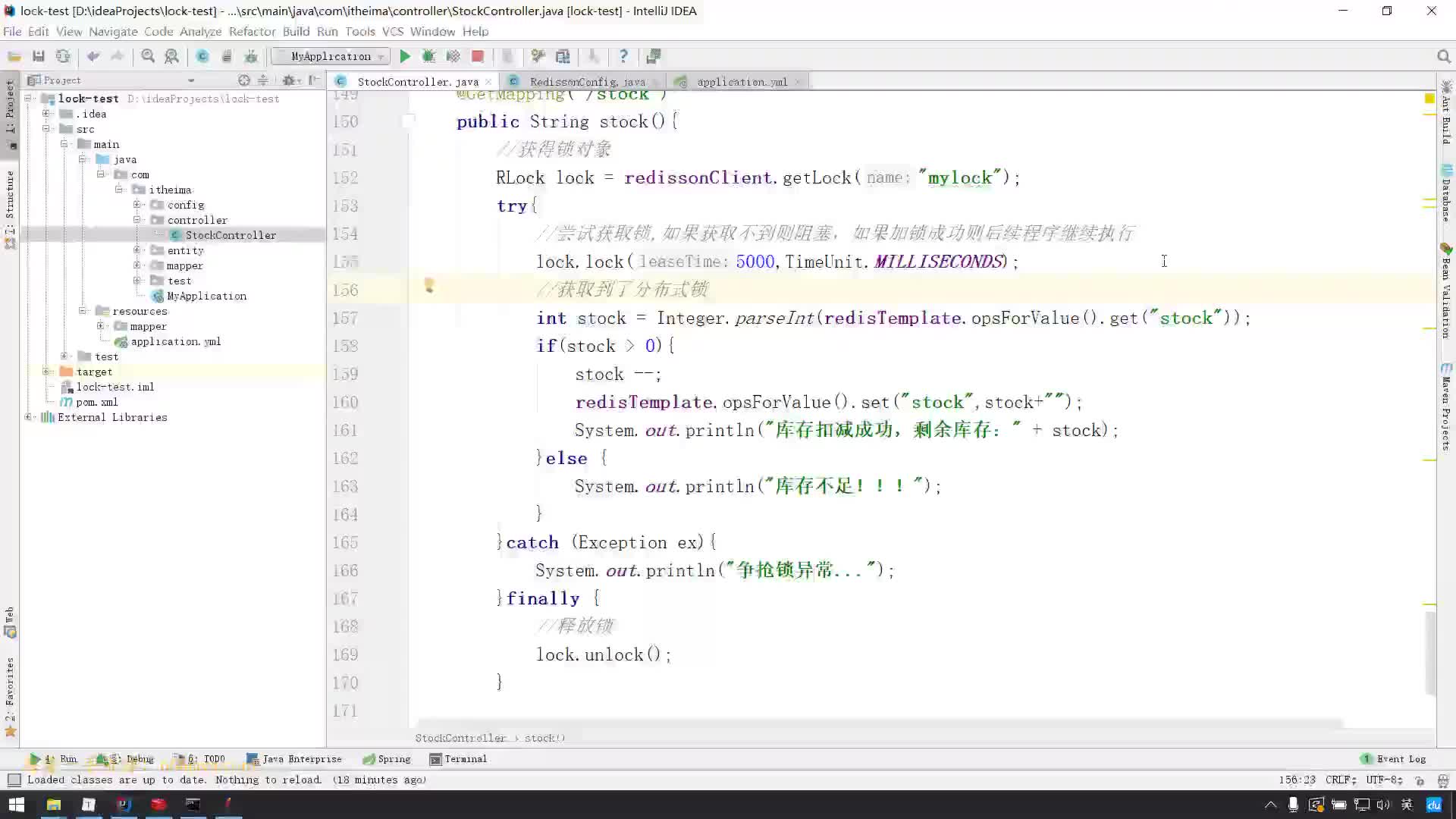Open Project Structure toolbar icon
This screenshot has width=1456, height=819.
tap(563, 56)
